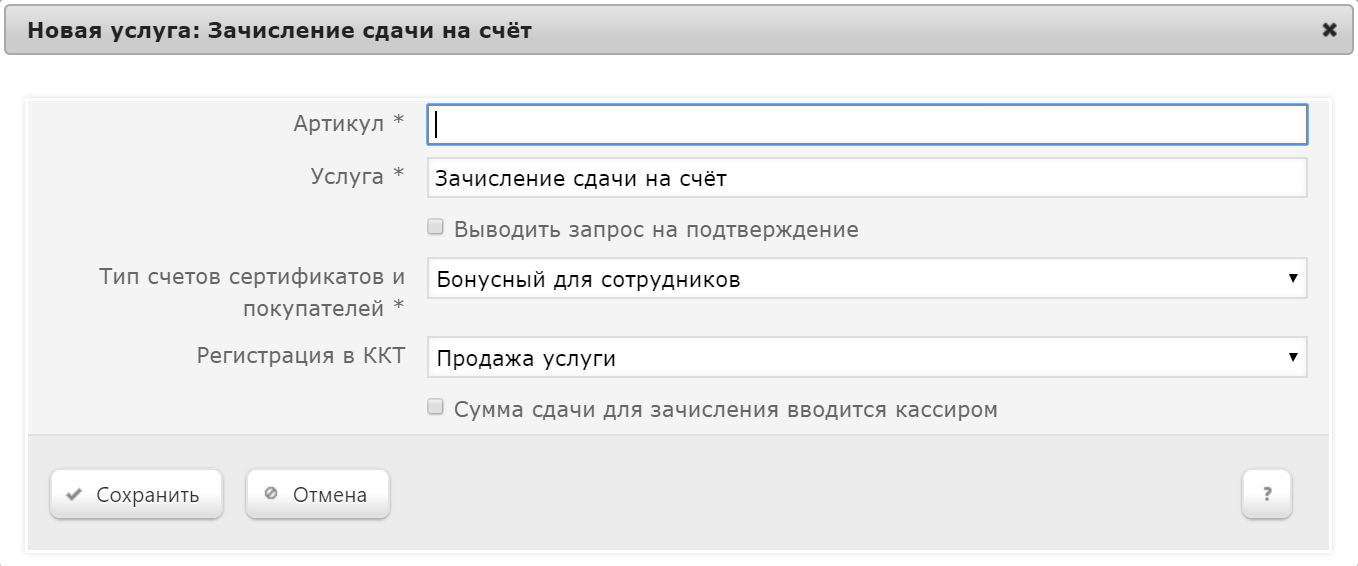Expand the Регистрация в ККТ dropdown
1358x566 pixels.
tap(867, 357)
